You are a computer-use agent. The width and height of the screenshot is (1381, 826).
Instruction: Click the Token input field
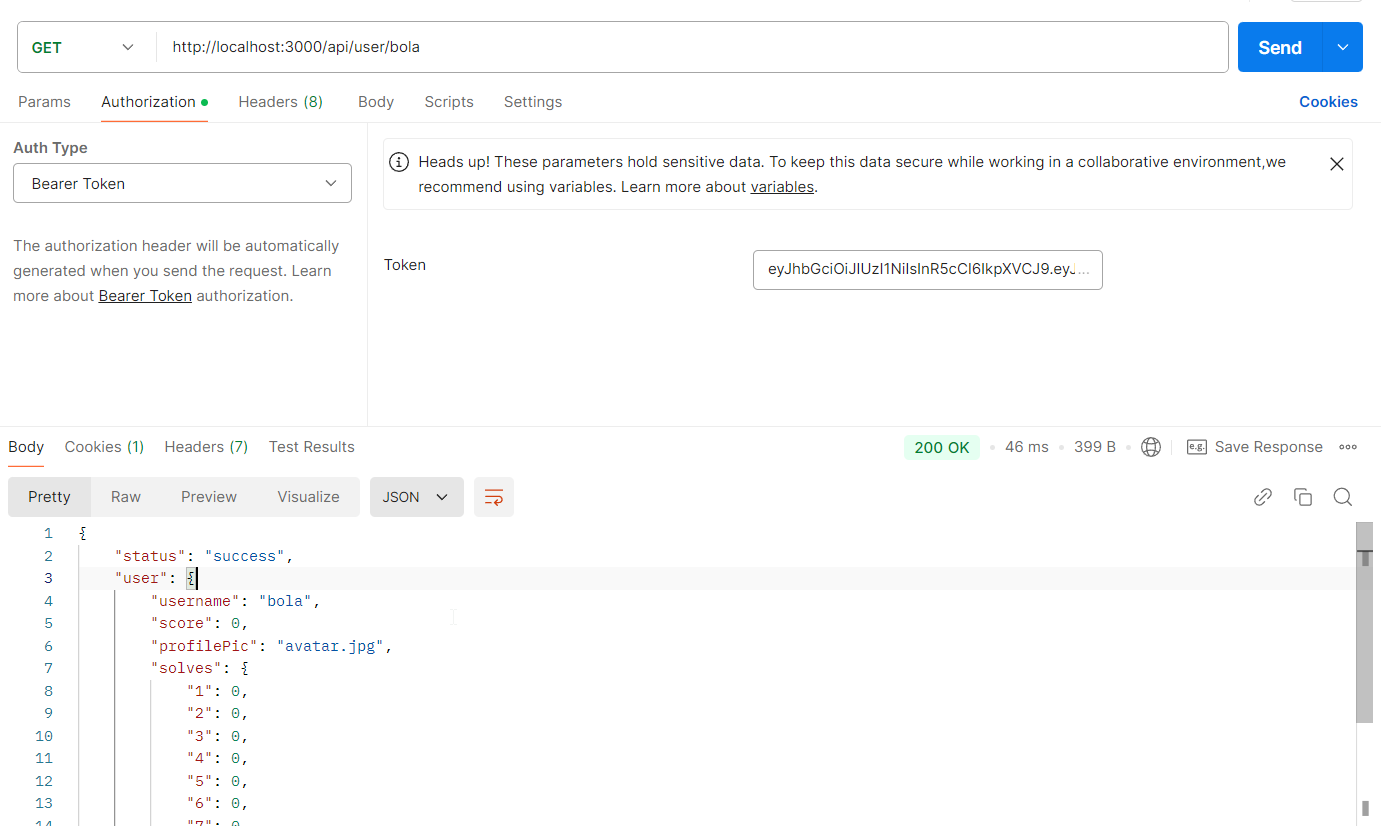[x=928, y=270]
